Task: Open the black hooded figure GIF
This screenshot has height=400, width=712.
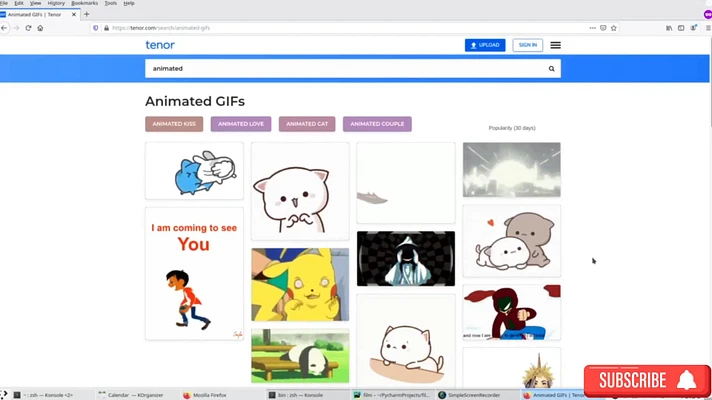Action: 405,259
